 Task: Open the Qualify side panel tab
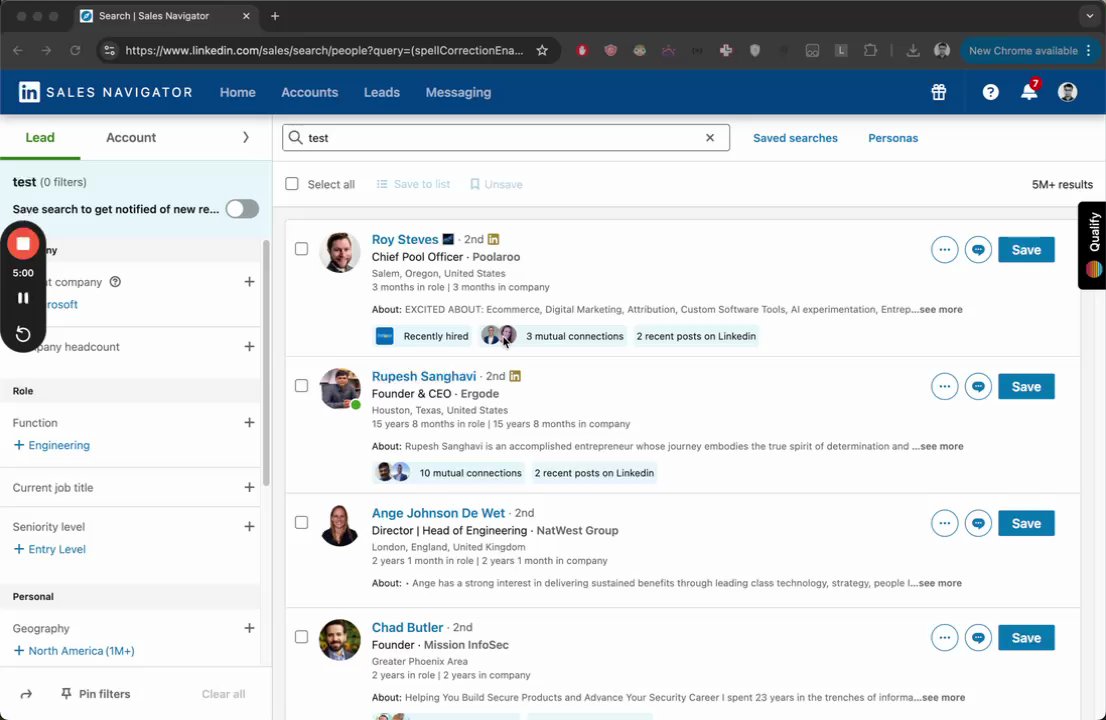(1093, 245)
